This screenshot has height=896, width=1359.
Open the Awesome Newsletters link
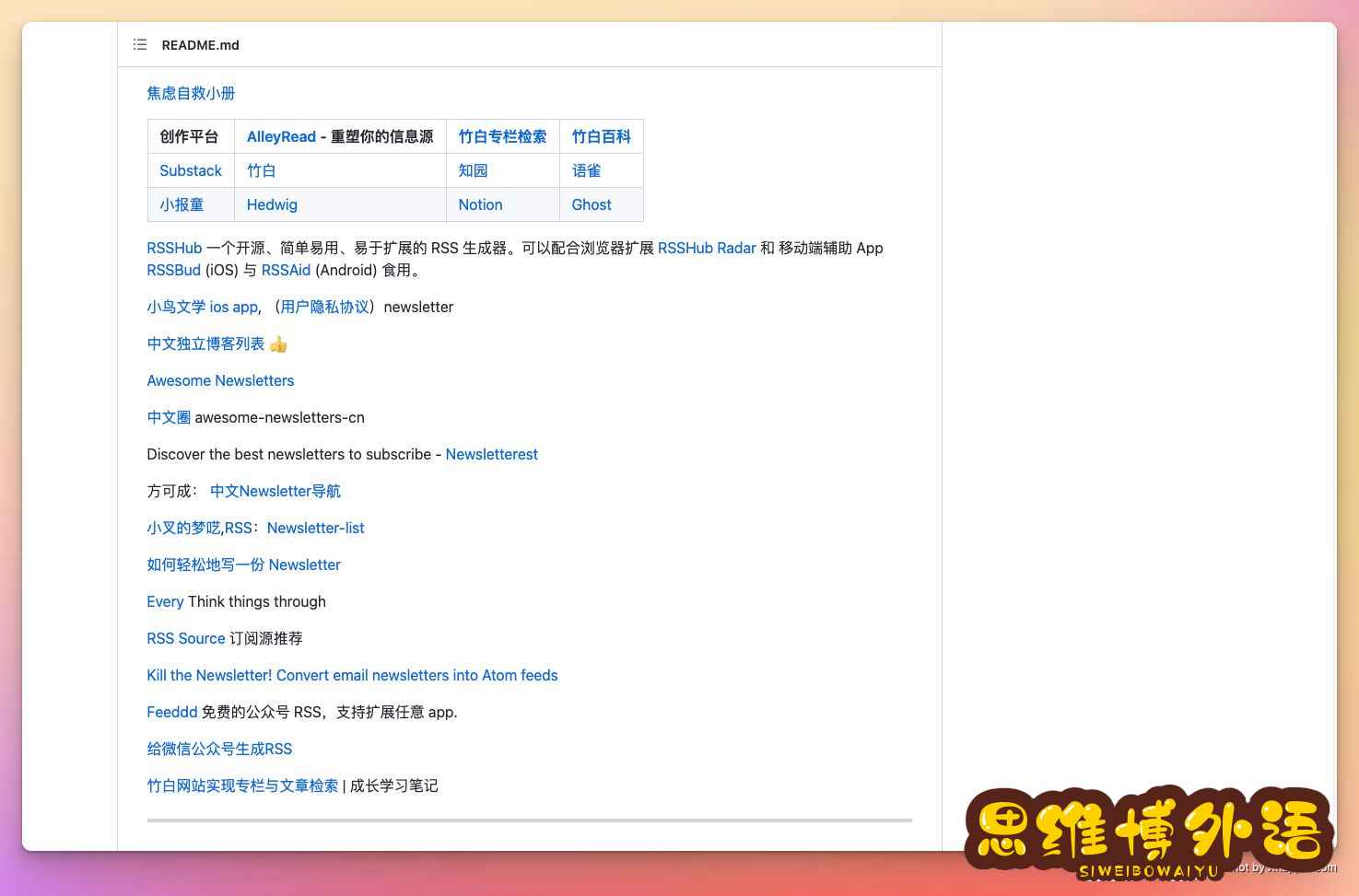coord(220,380)
